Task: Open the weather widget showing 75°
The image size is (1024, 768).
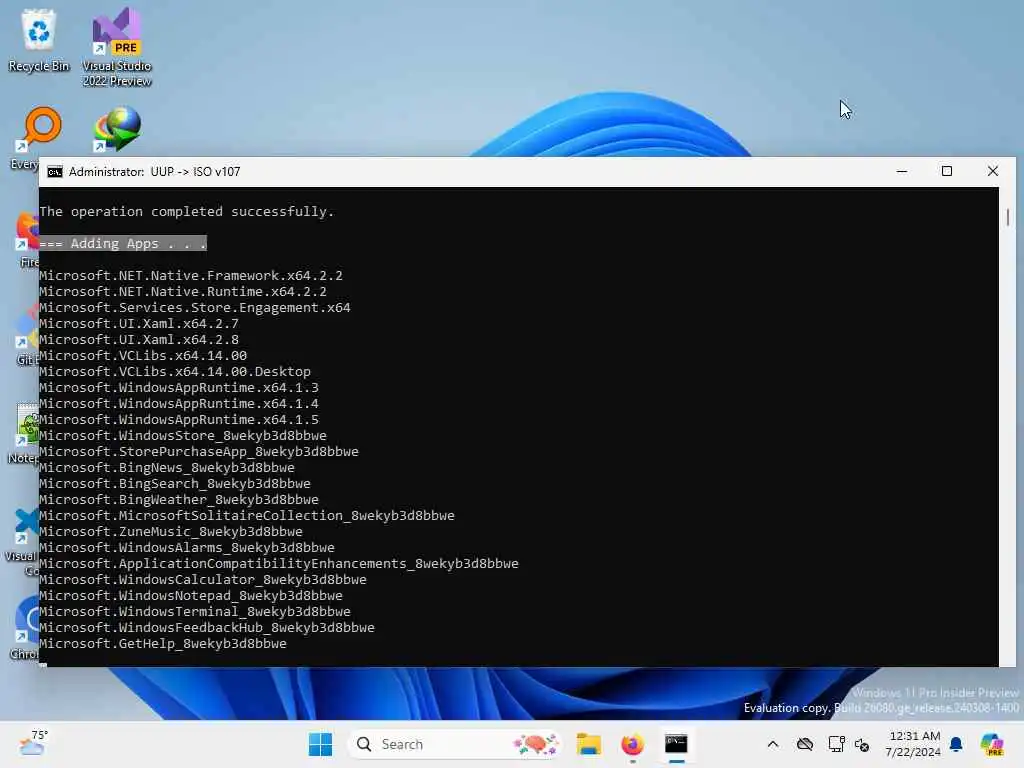Action: 33,743
